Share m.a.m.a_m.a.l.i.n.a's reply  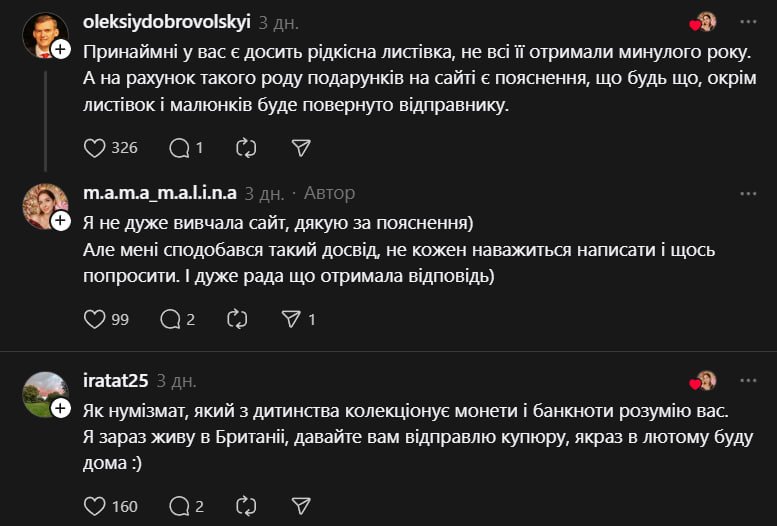[292, 319]
